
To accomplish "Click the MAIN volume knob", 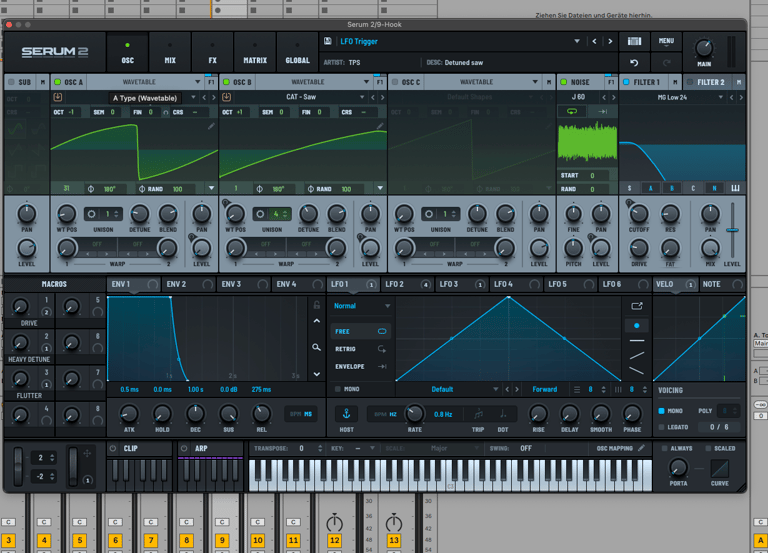I will [704, 48].
